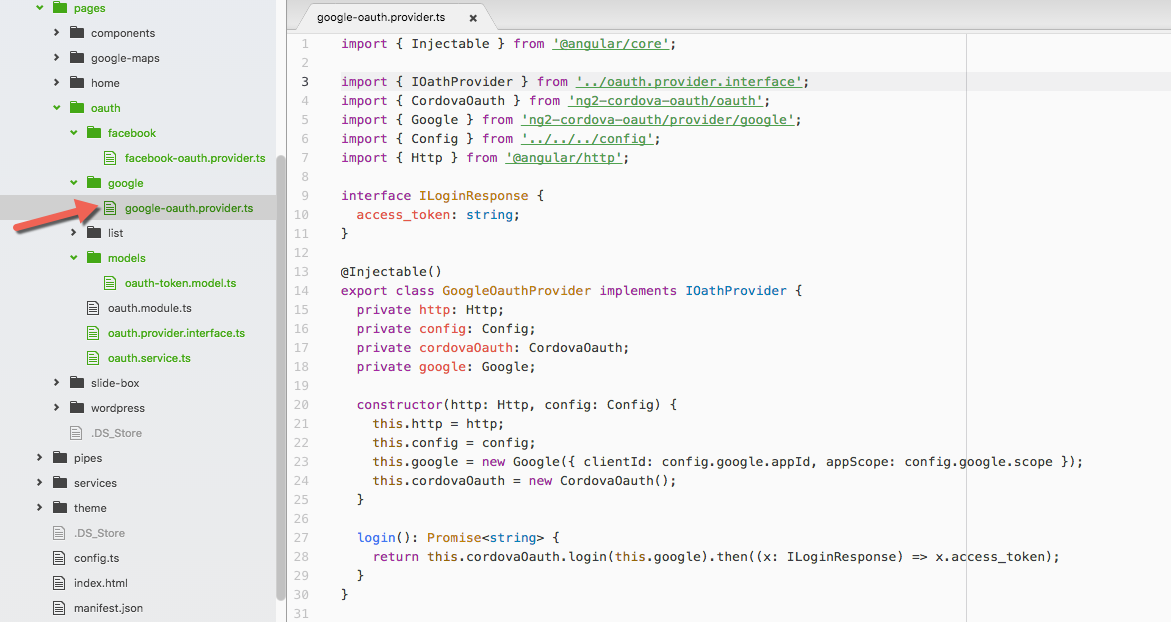Expand the list folder arrow
1171x622 pixels.
pyautogui.click(x=73, y=232)
